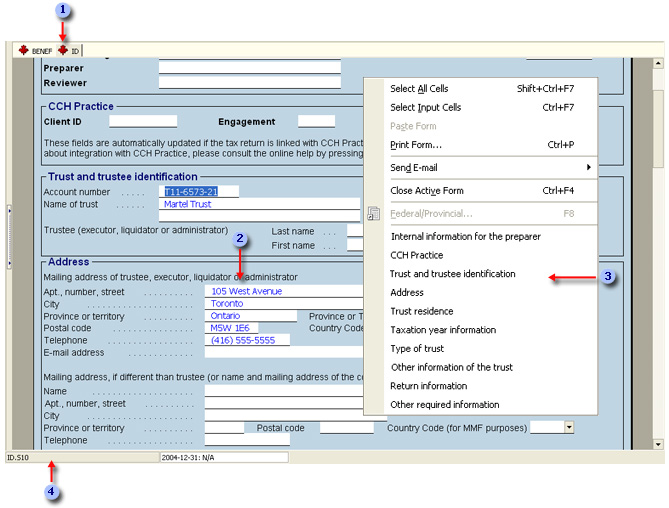Click the Postal code field M5W 1E6

232,328
